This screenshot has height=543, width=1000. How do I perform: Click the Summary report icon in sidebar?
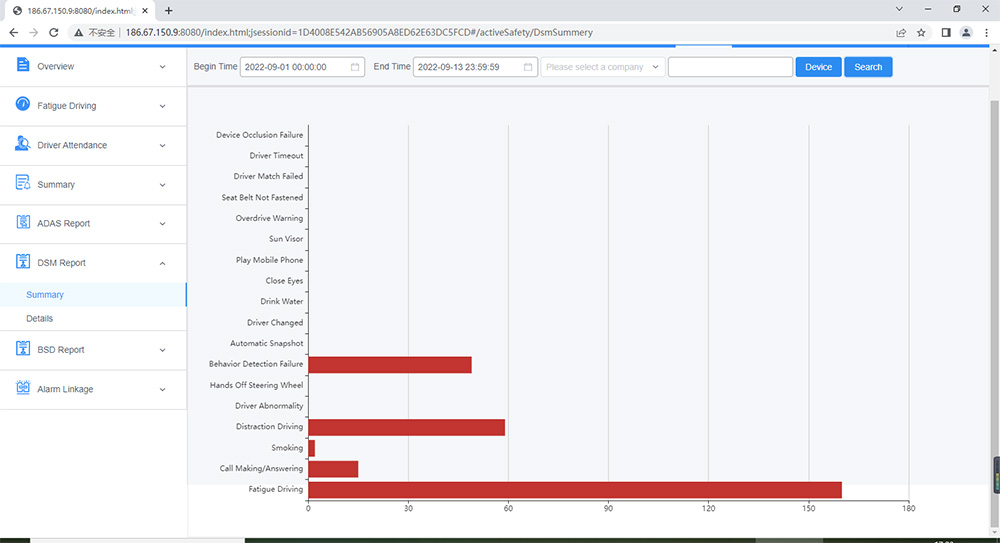[x=23, y=183]
